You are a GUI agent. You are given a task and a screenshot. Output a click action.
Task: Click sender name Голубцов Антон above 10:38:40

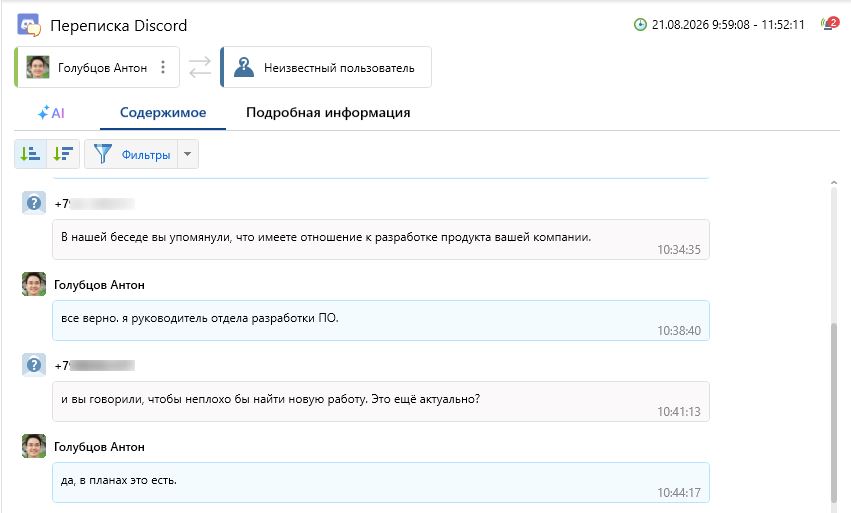99,285
